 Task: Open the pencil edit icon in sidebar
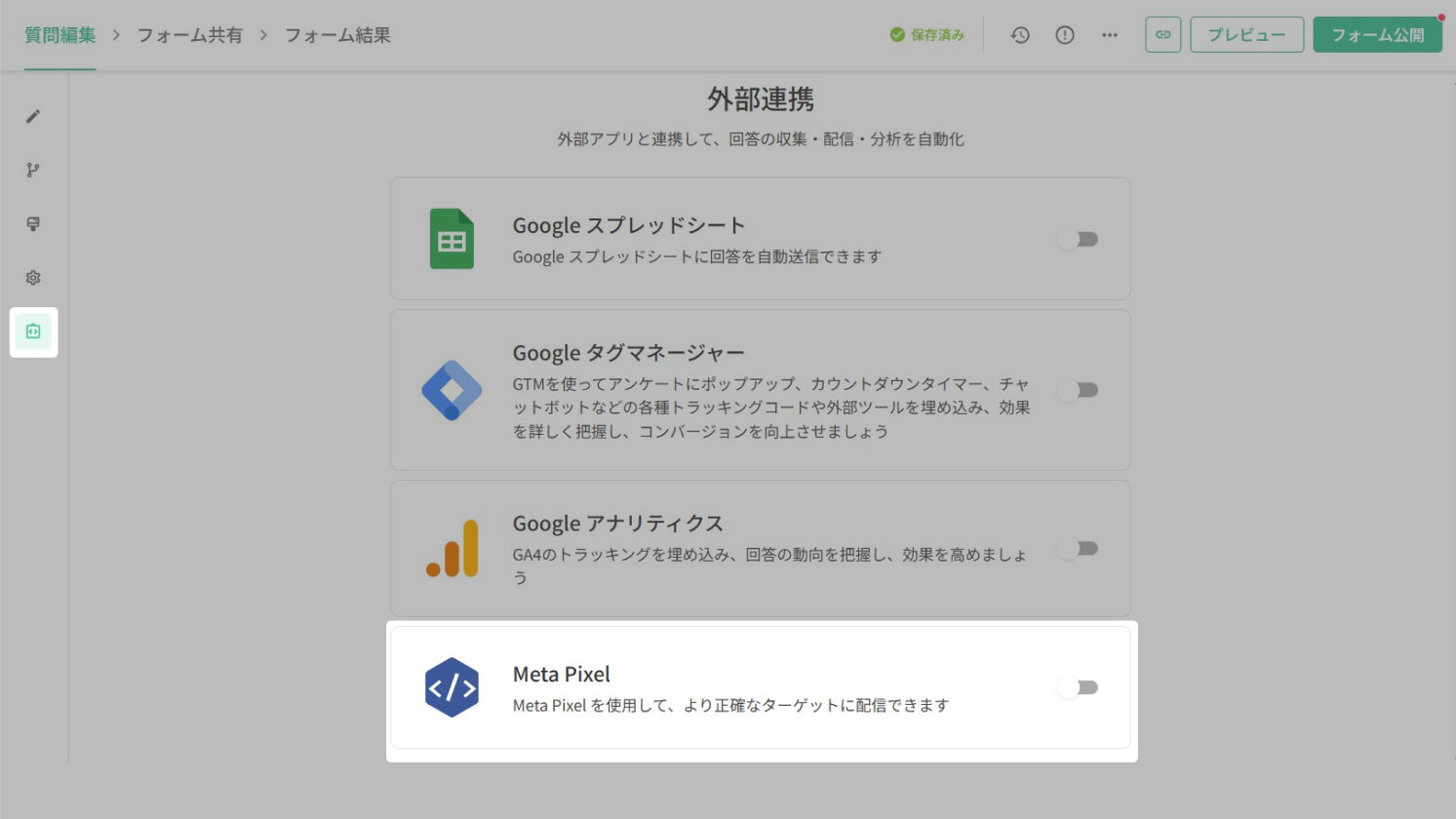[33, 116]
